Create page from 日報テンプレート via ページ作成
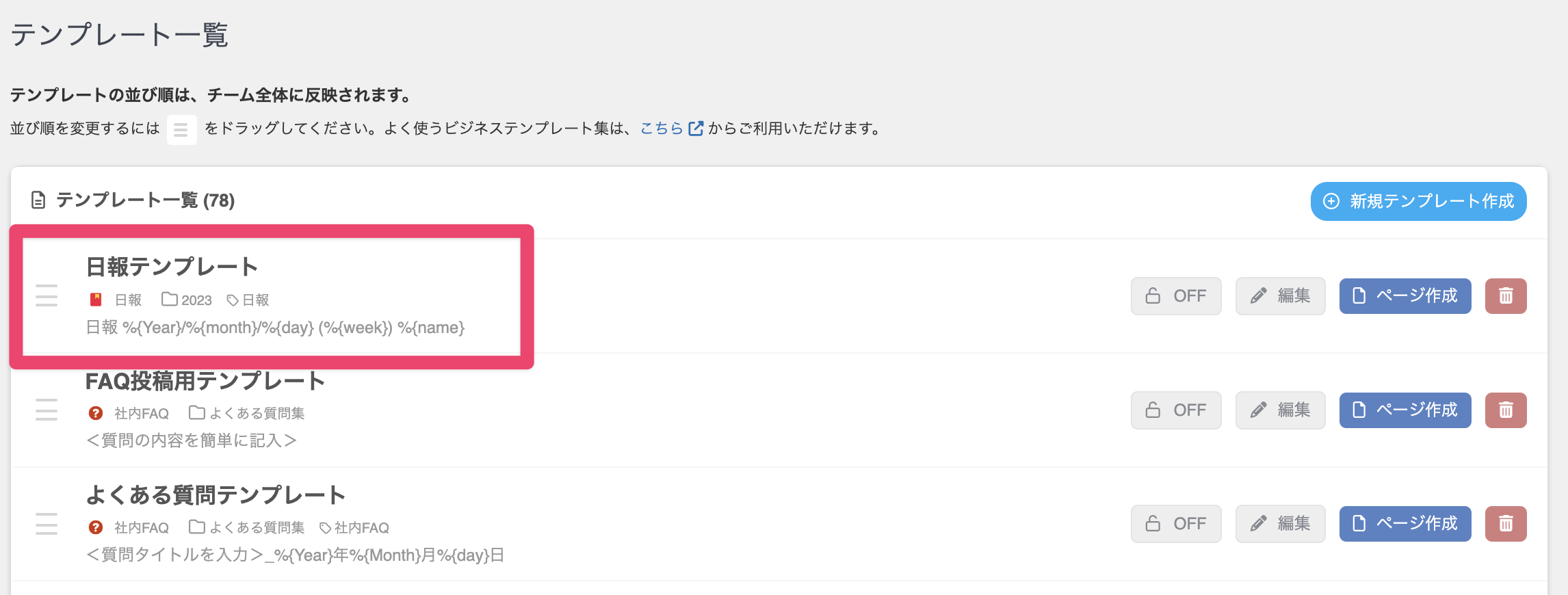The width and height of the screenshot is (1568, 595). point(1405,296)
